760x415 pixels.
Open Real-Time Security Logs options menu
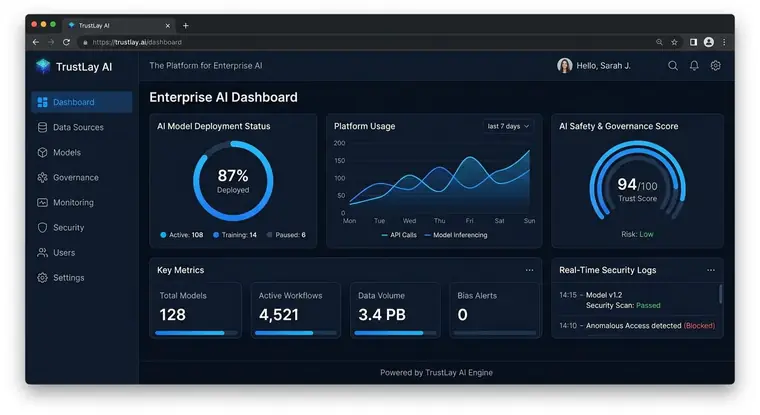point(711,270)
